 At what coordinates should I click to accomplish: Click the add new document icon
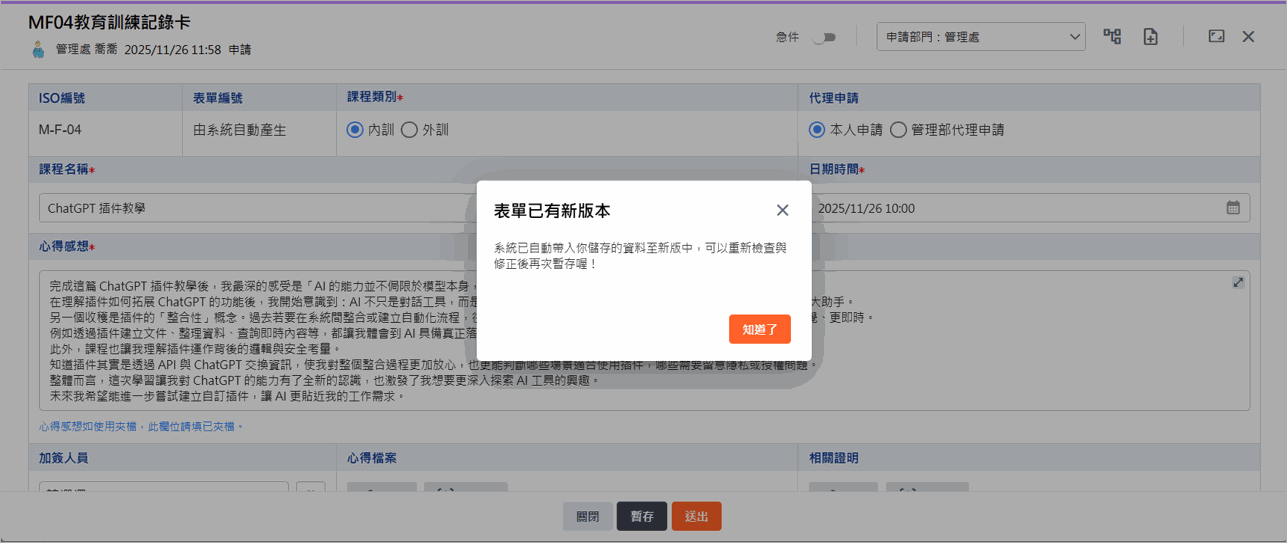click(x=1150, y=37)
